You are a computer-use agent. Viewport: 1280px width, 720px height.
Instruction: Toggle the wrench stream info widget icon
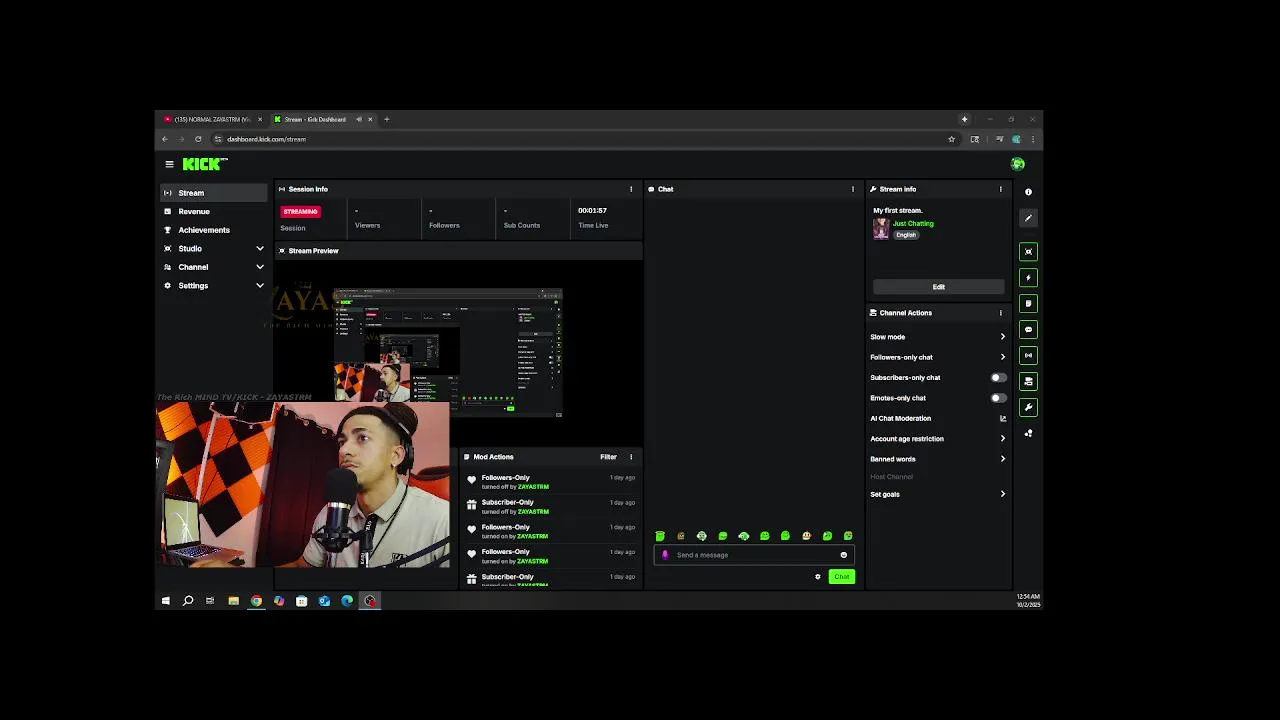click(x=1028, y=408)
